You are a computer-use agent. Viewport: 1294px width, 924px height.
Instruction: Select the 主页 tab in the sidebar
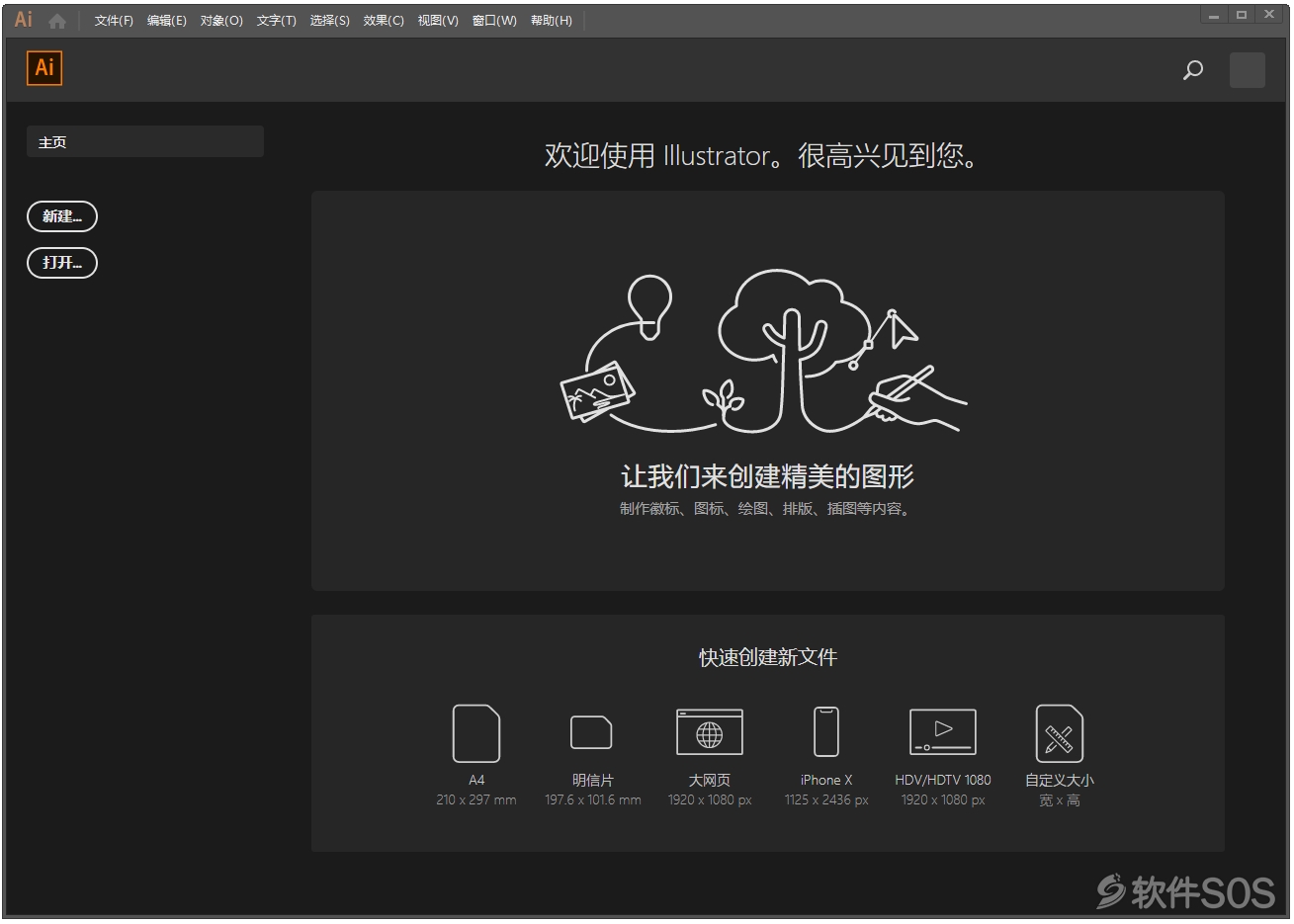coord(145,141)
